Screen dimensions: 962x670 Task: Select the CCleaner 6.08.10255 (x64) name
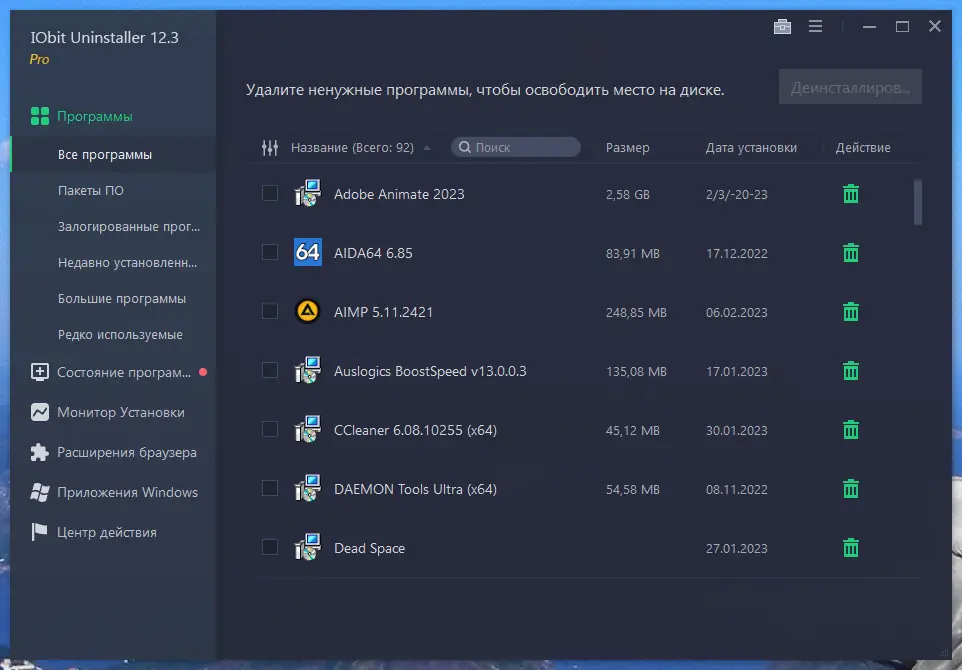point(415,430)
